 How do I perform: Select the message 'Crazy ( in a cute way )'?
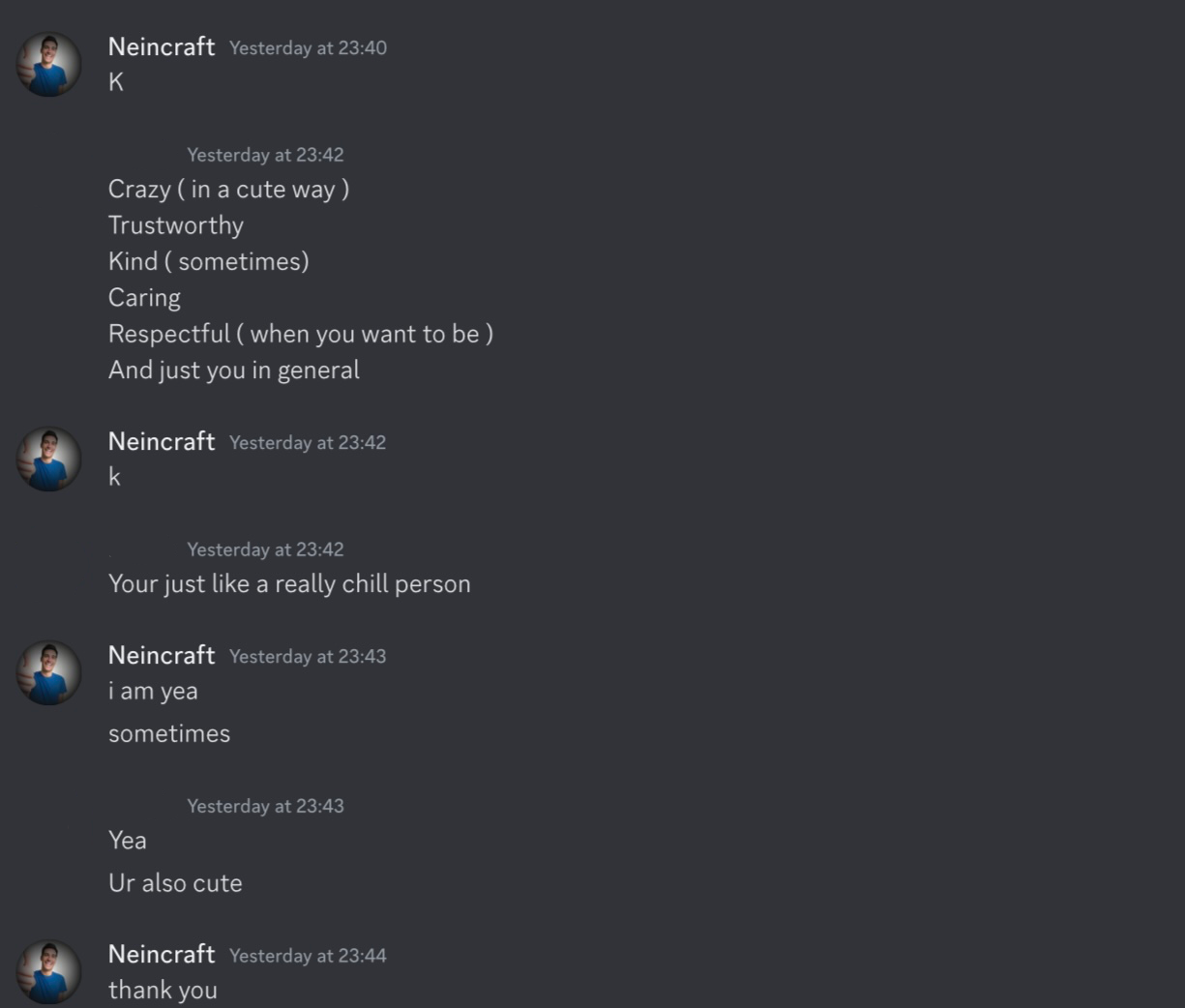click(229, 190)
